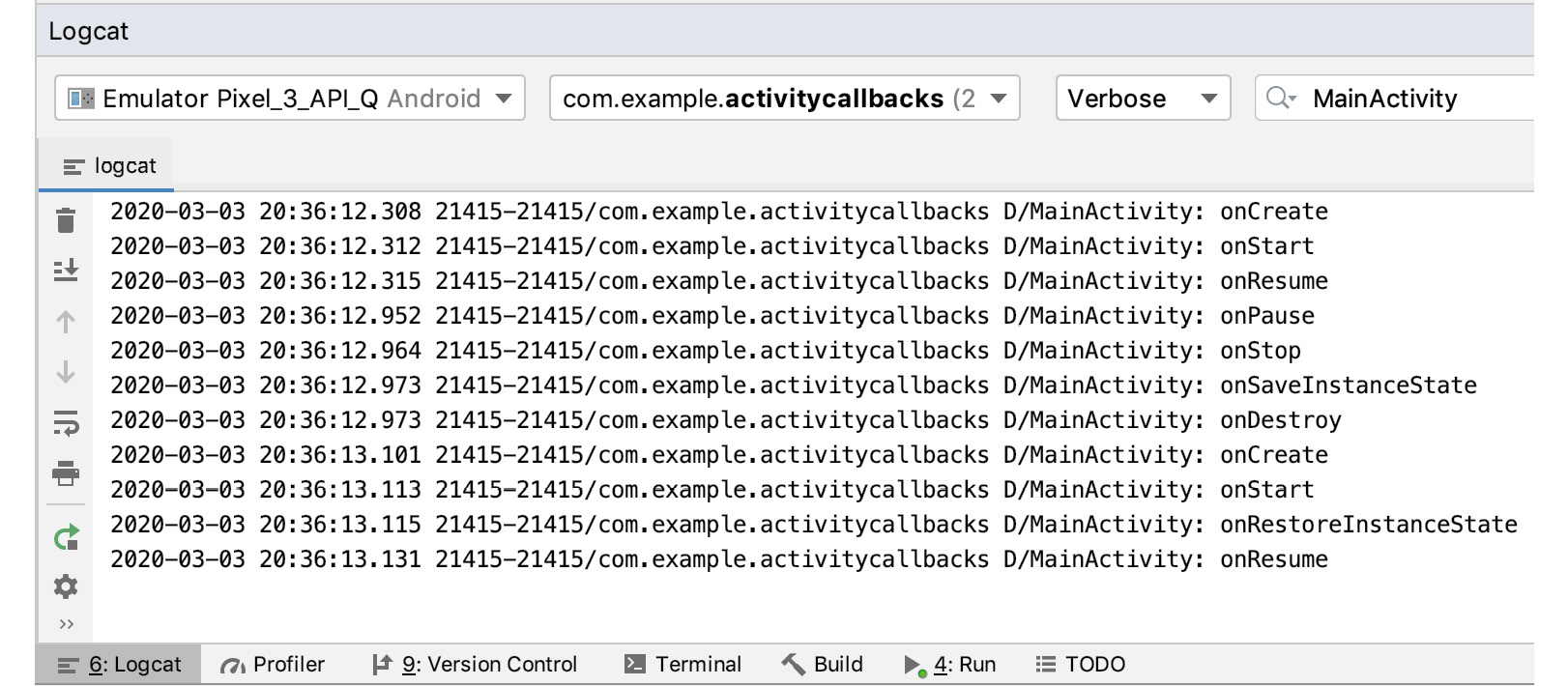Click the onResume log line at 20:36:13.131
This screenshot has height=686, width=1568.
point(719,559)
